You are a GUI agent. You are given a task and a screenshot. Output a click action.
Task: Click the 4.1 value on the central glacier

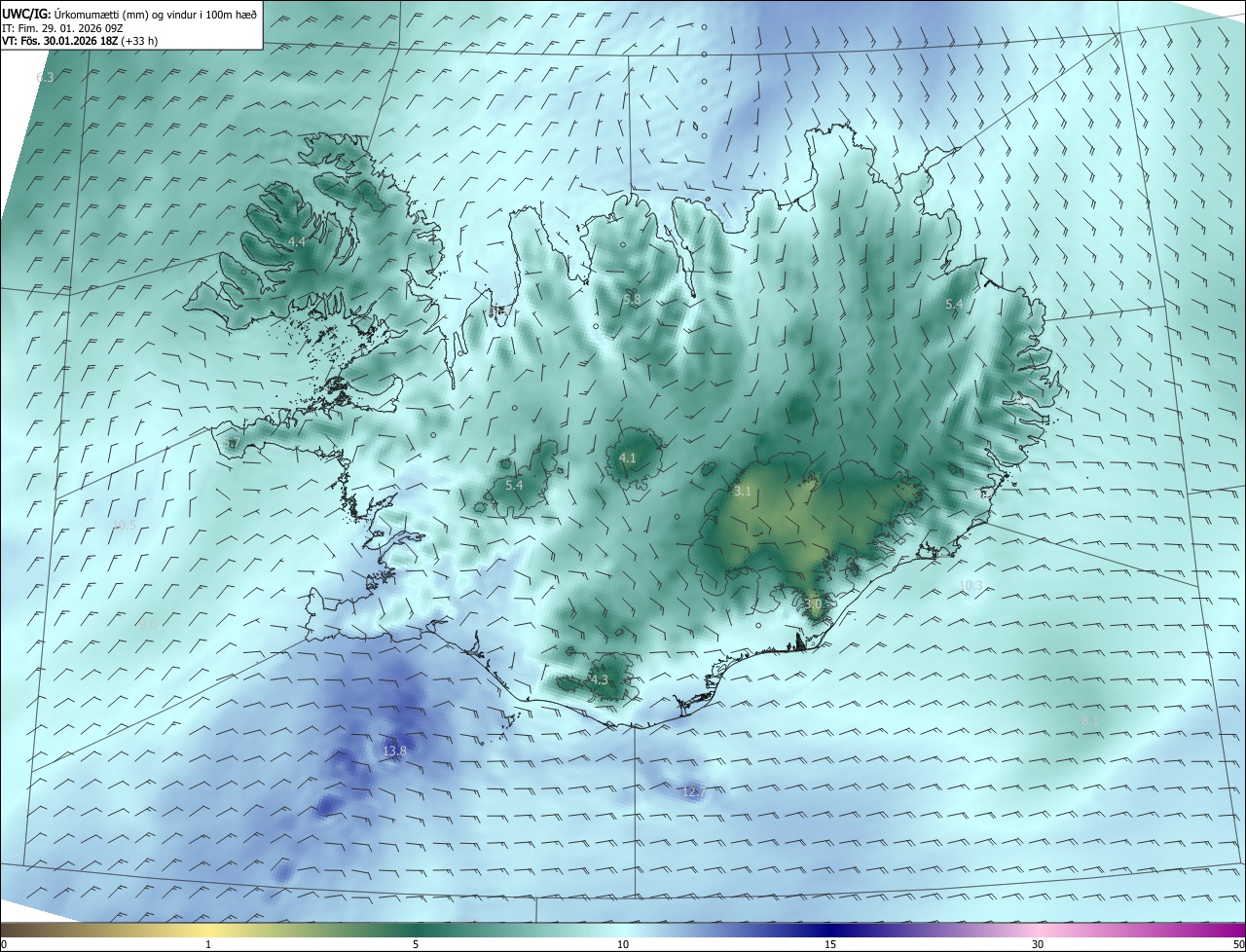[628, 458]
